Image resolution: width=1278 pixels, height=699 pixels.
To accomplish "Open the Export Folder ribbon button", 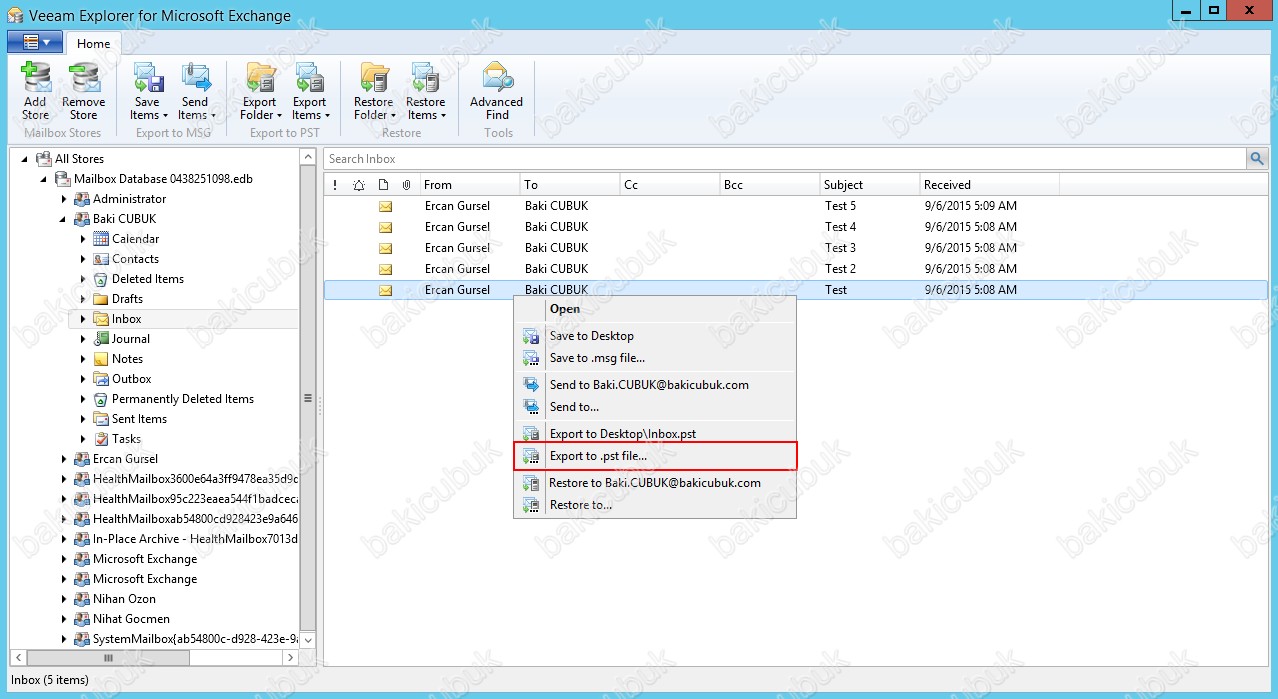I will [260, 91].
